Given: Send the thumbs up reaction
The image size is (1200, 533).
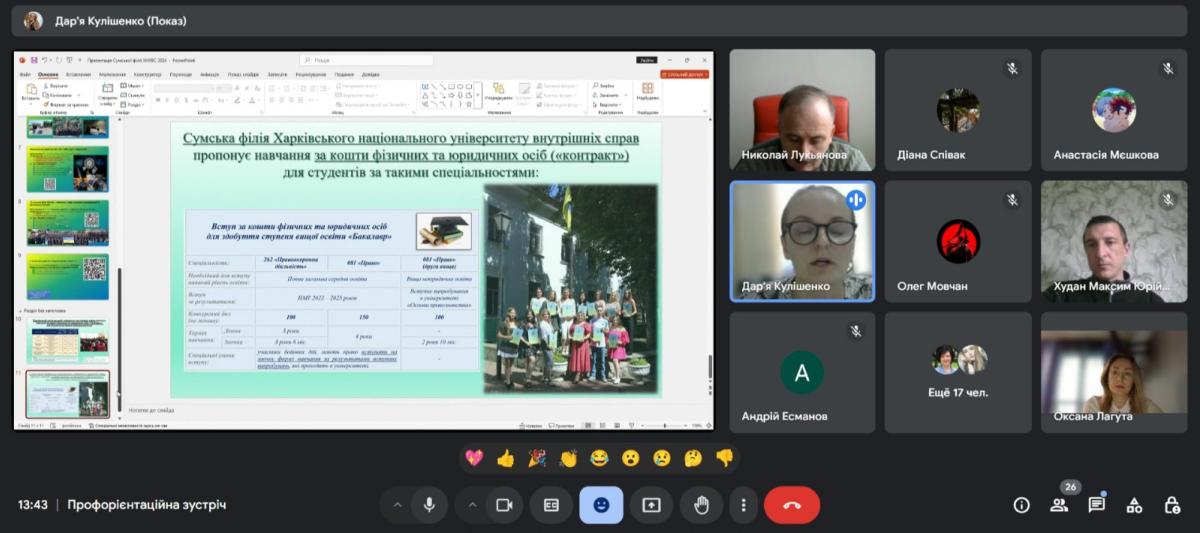Looking at the screenshot, I should pyautogui.click(x=505, y=458).
